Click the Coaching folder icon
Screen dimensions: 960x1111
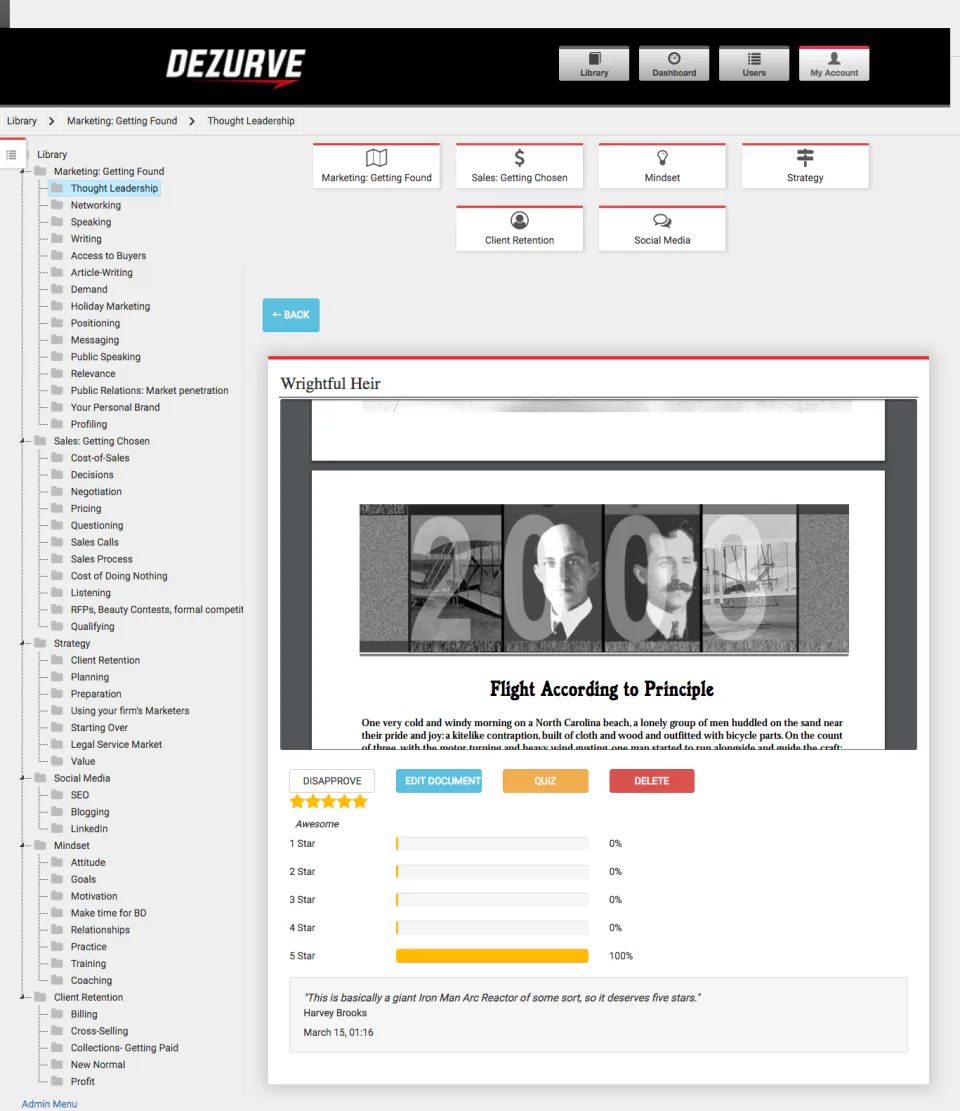[x=57, y=980]
